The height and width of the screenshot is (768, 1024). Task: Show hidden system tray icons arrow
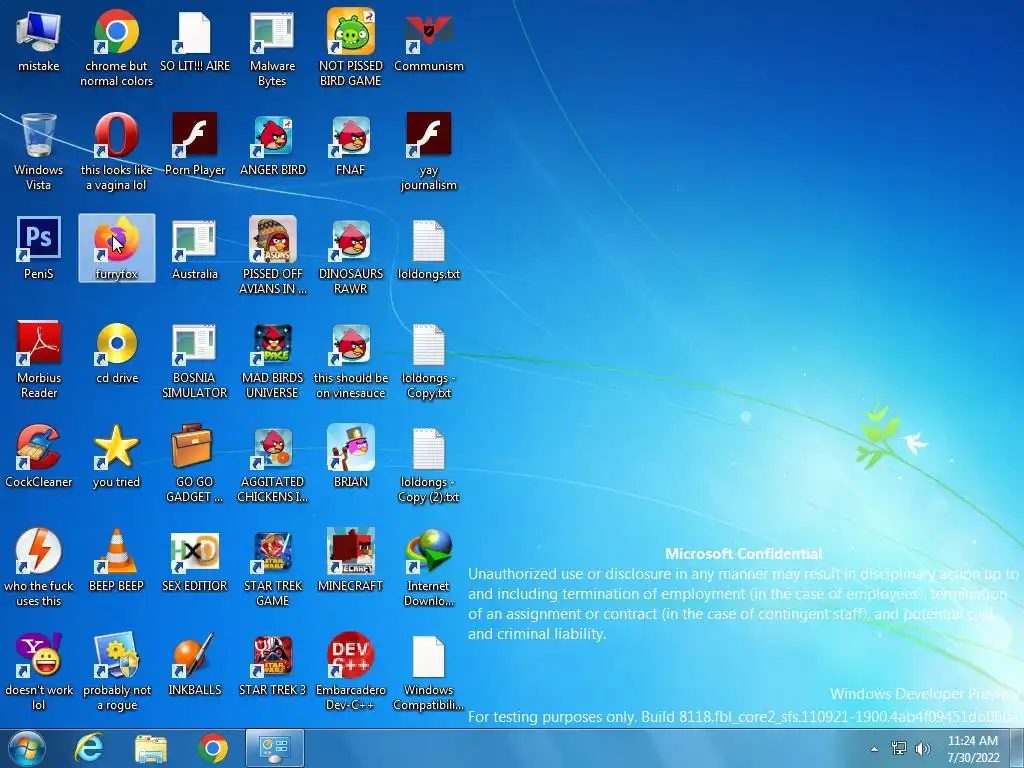(x=874, y=749)
